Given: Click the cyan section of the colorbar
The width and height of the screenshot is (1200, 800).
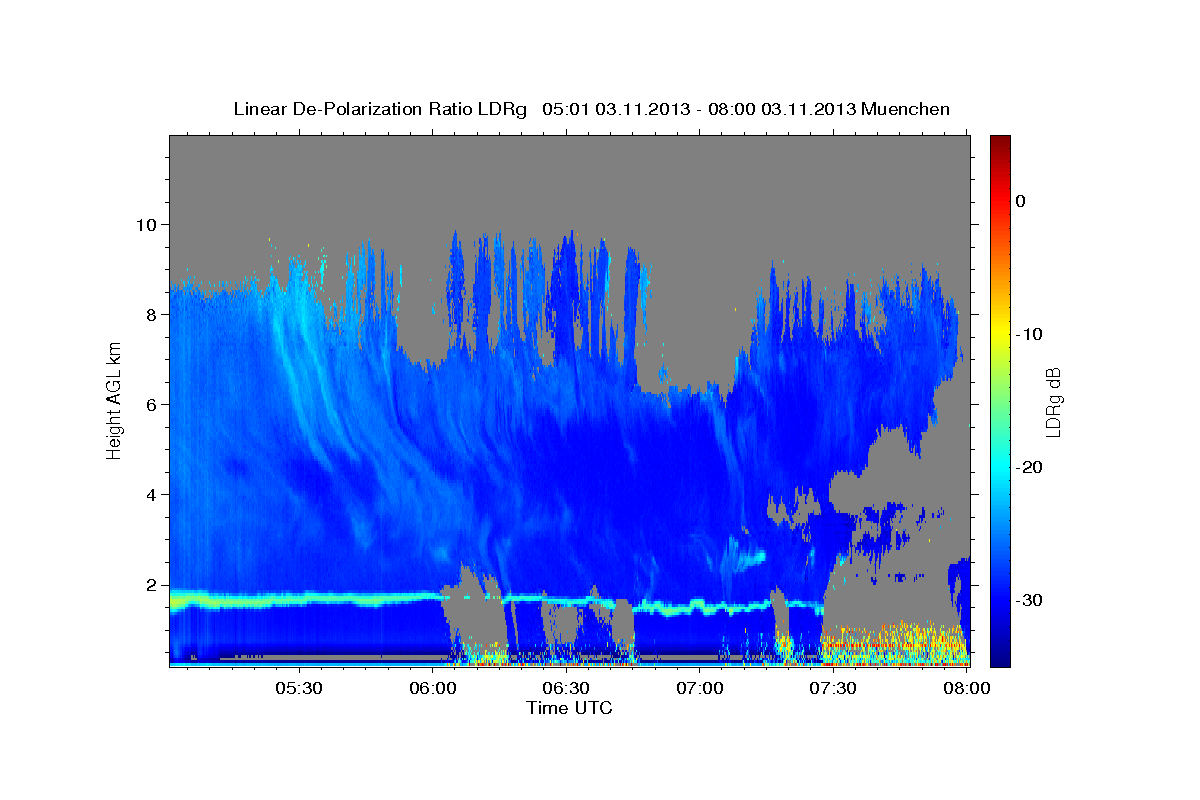Looking at the screenshot, I should (x=1000, y=465).
